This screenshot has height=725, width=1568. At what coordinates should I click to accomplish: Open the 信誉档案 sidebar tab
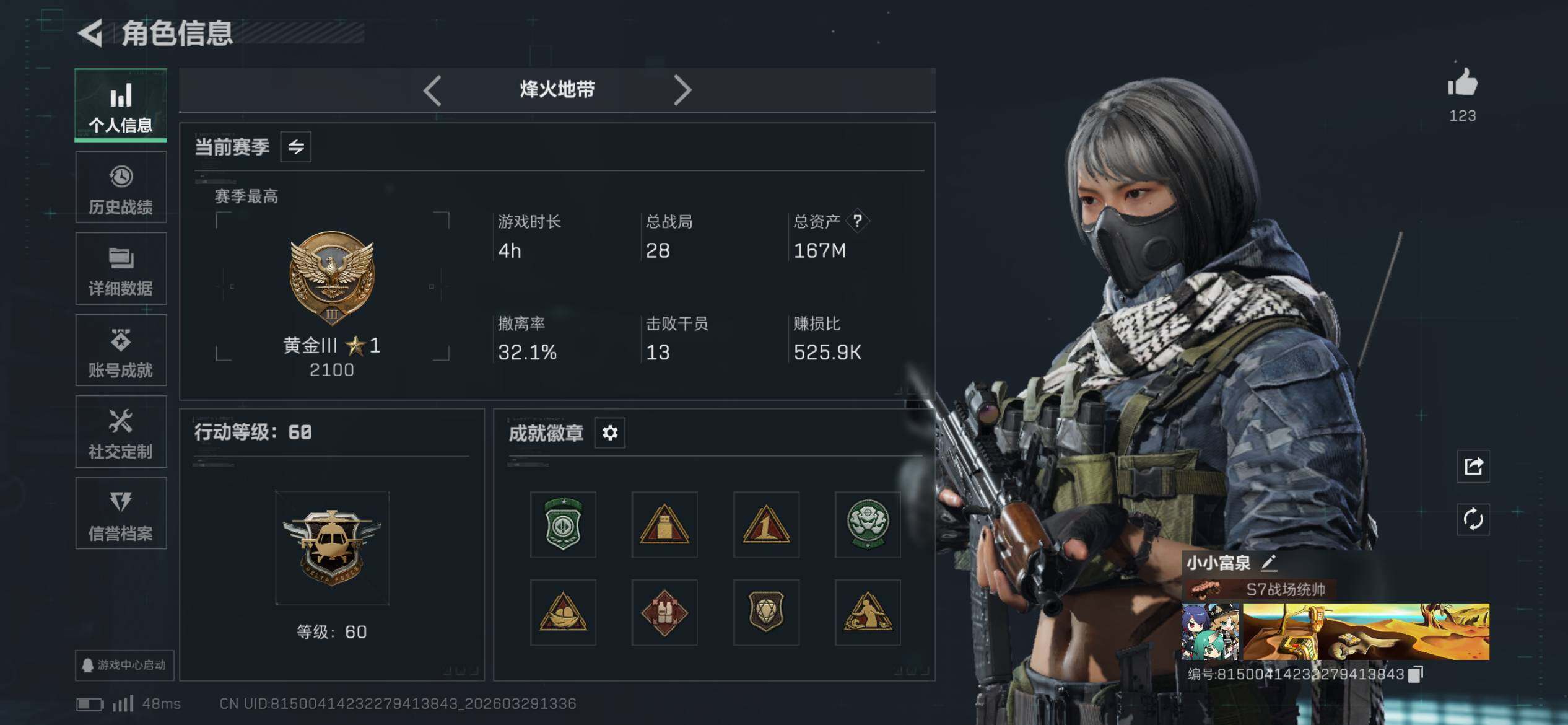pos(121,514)
